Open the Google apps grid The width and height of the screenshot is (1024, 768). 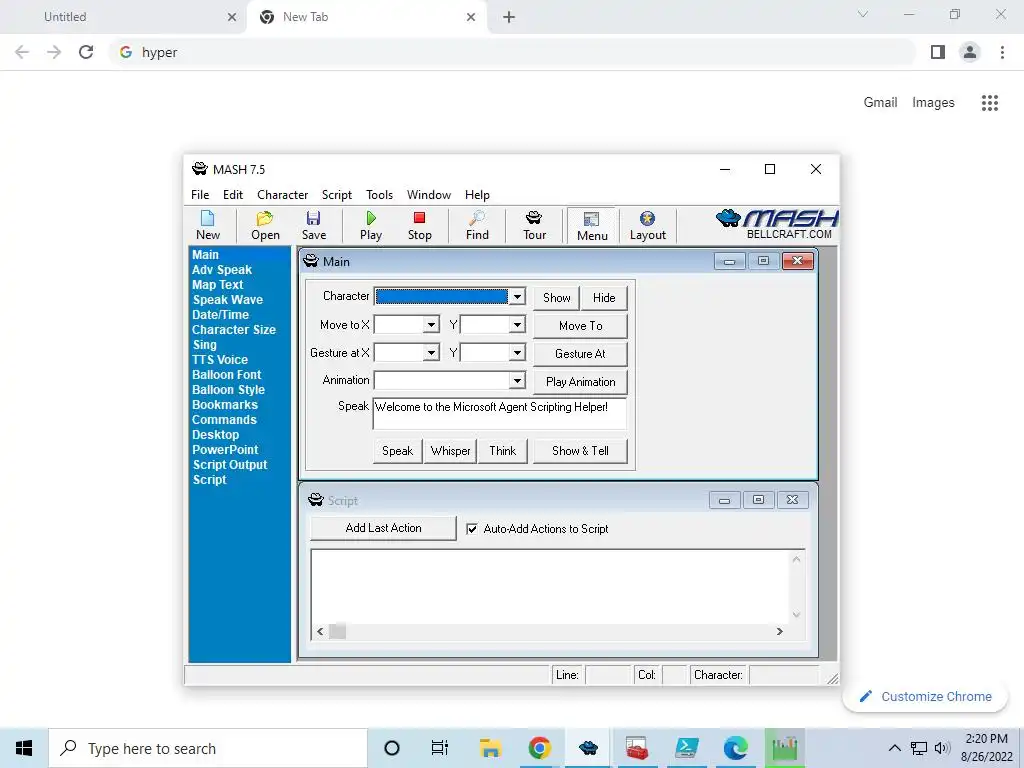990,103
